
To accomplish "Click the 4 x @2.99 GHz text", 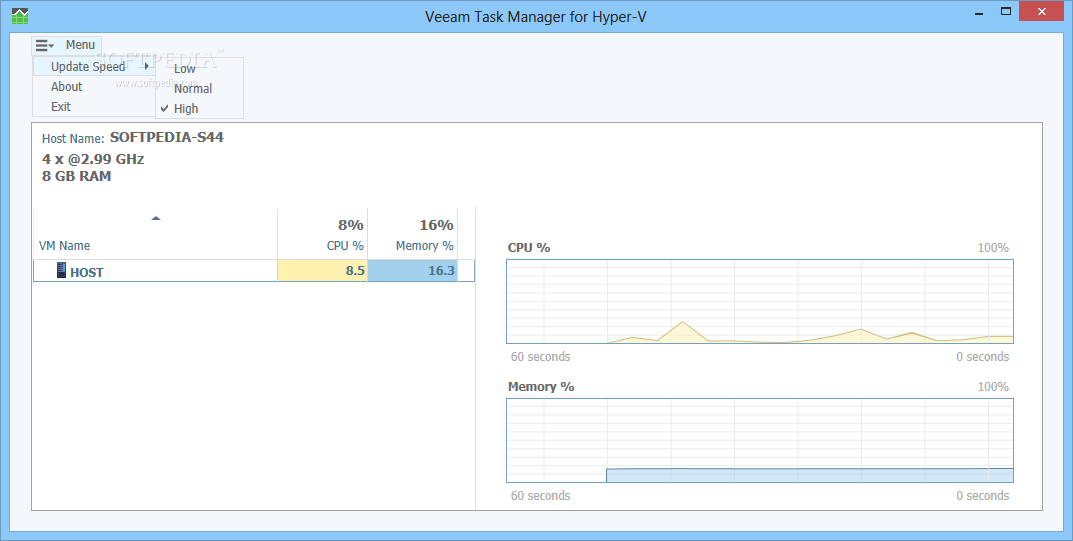I will point(93,159).
